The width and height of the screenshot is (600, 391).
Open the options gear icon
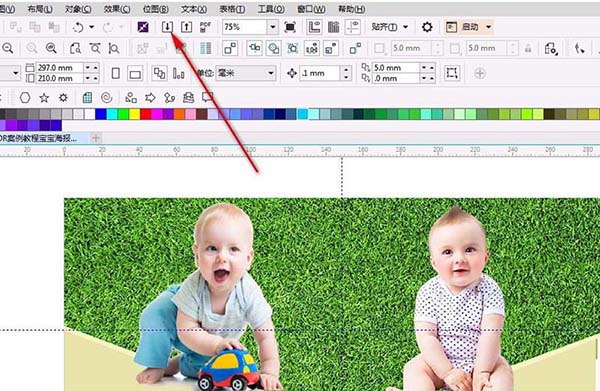pos(427,27)
